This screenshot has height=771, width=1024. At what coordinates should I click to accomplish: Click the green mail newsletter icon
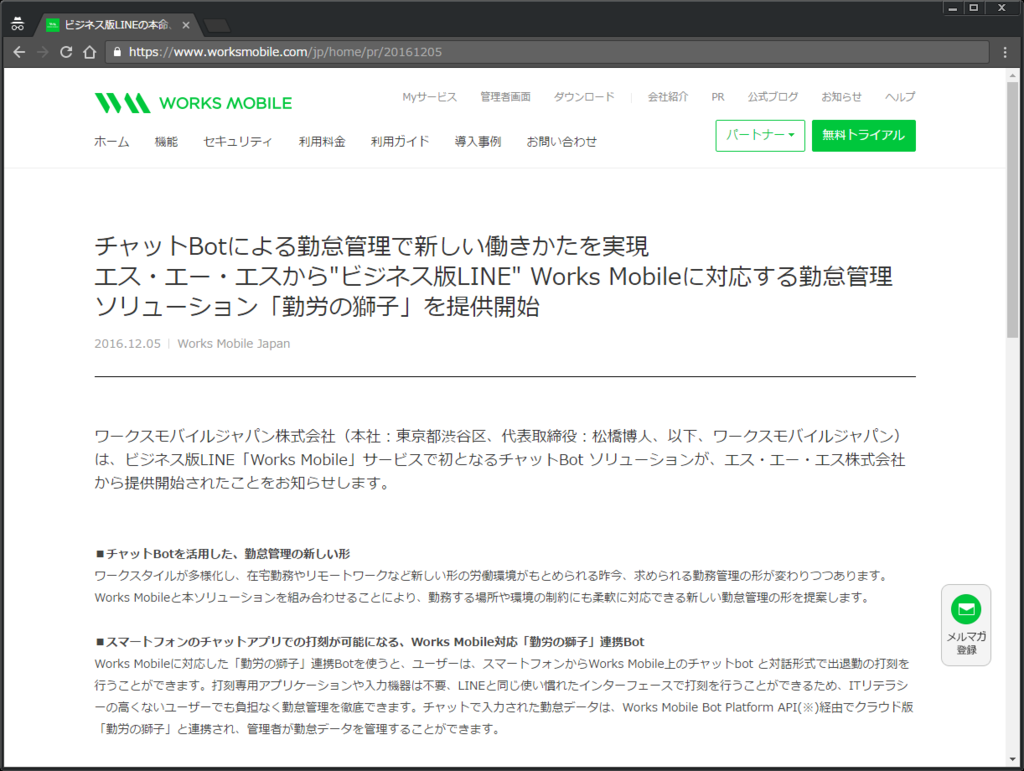(966, 609)
